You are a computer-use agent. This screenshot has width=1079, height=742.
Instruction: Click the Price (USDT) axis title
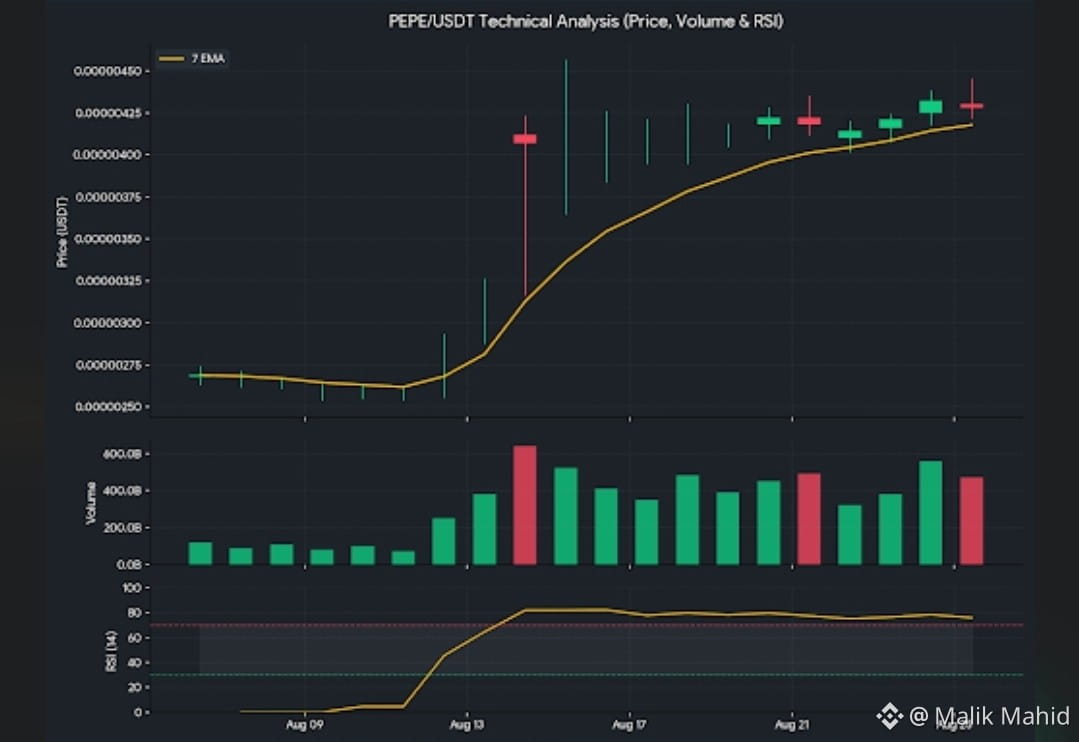coord(62,232)
